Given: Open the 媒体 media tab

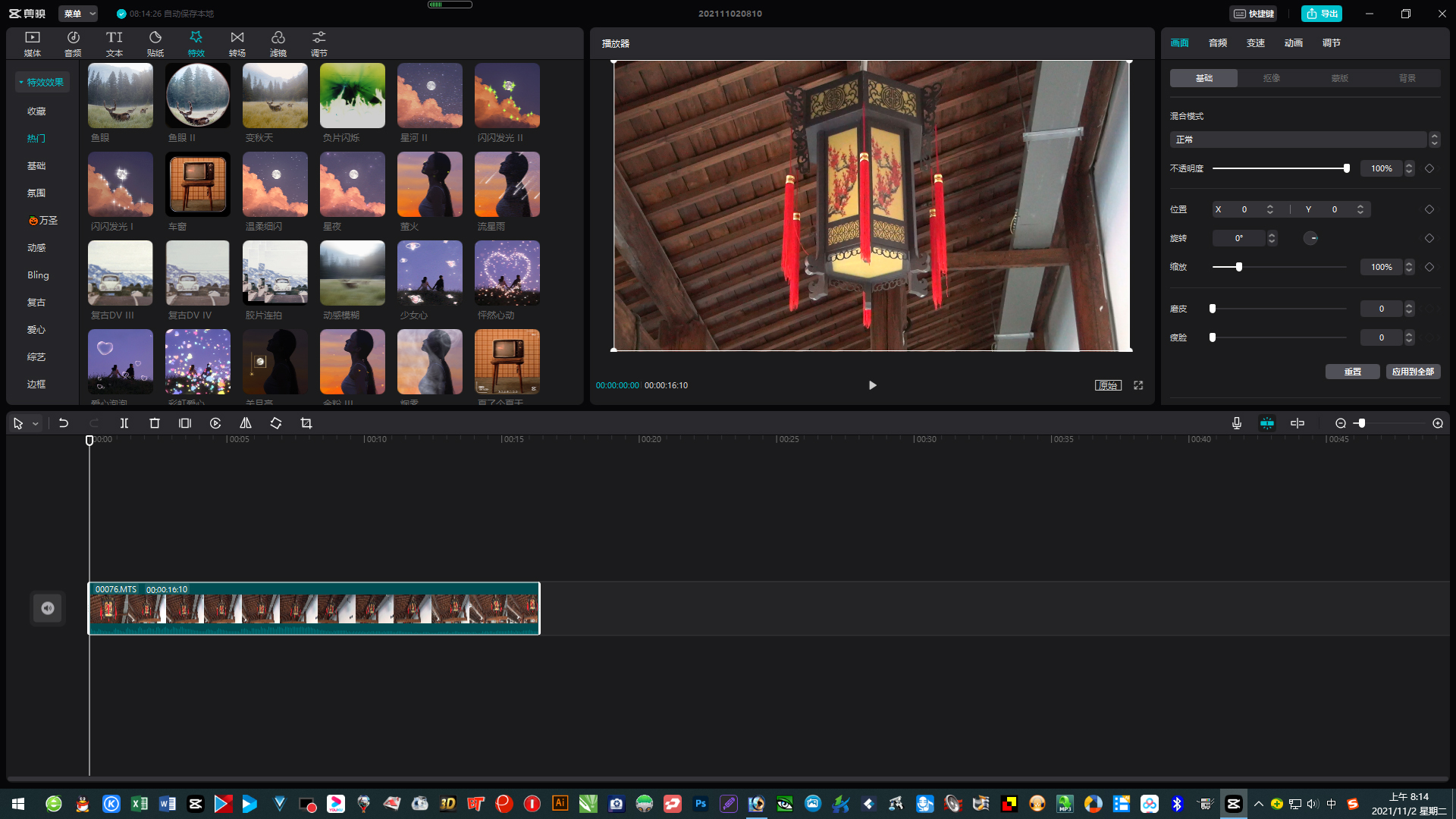Looking at the screenshot, I should click(33, 43).
